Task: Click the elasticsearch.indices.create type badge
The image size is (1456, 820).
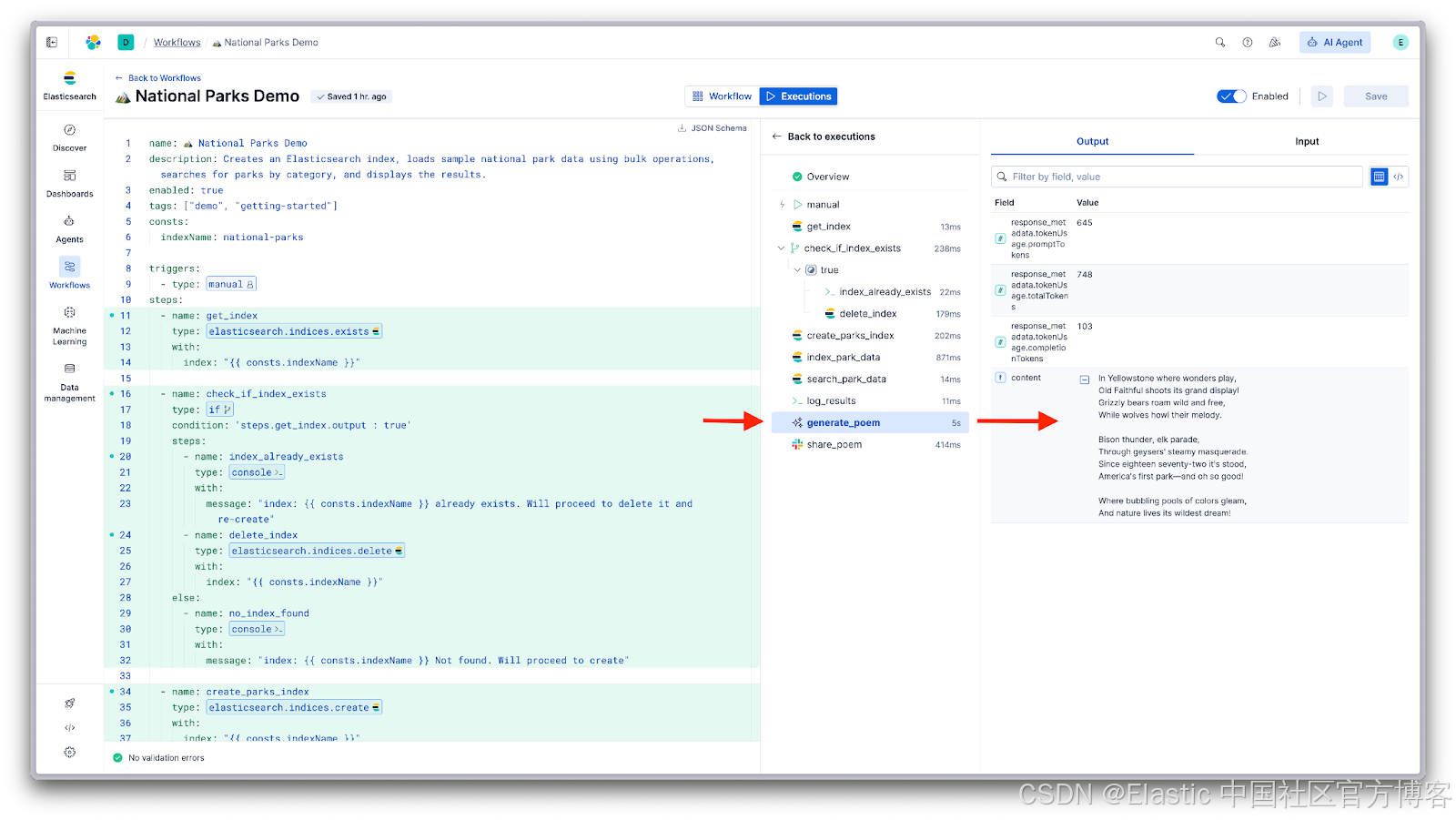Action: pos(294,707)
